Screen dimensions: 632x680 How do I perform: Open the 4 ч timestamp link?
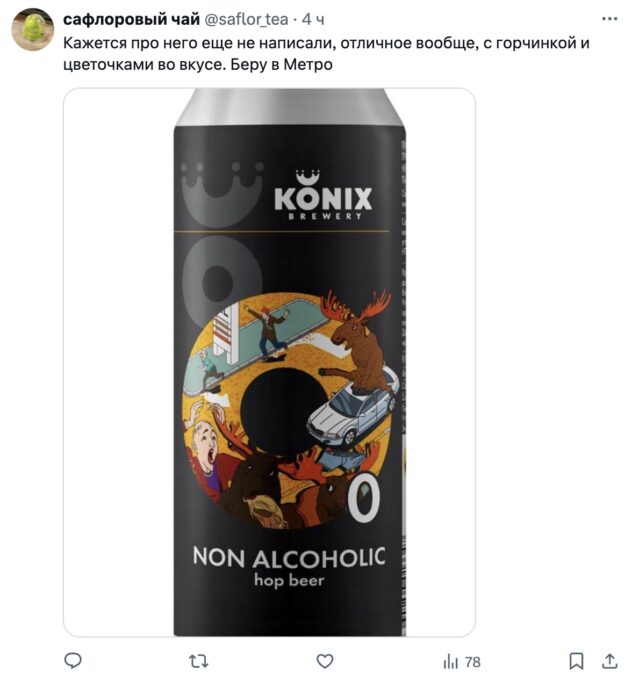(x=313, y=19)
